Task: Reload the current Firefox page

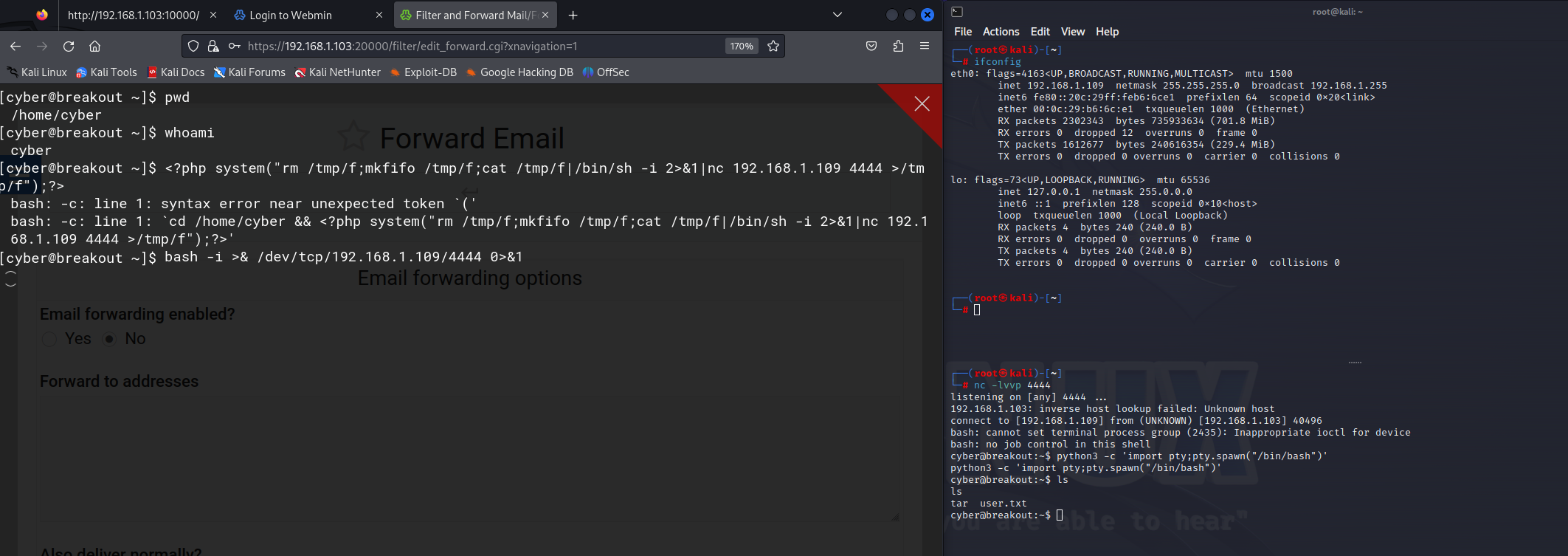Action: pos(69,46)
